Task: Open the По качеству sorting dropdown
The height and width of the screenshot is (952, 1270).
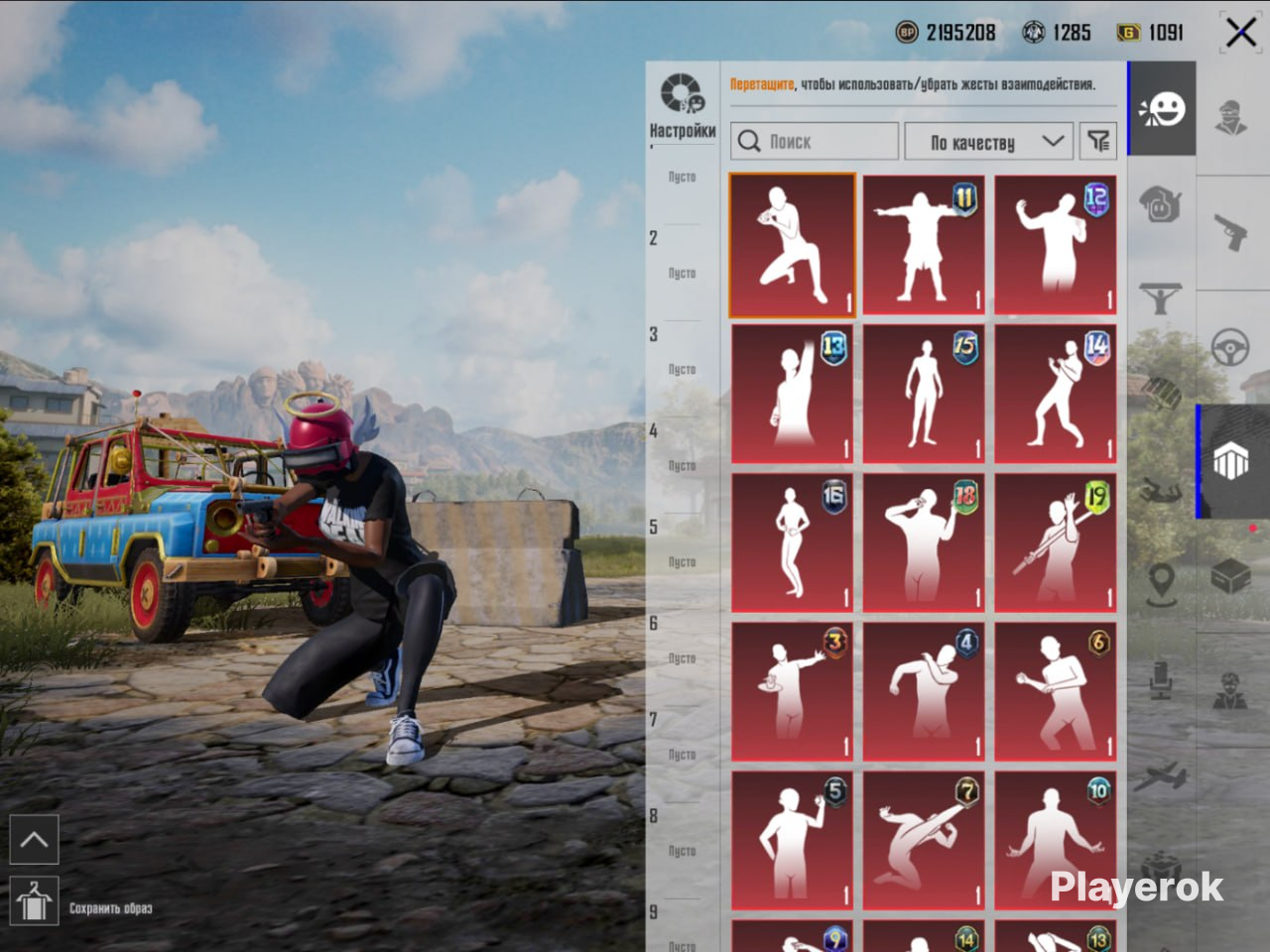Action: click(x=989, y=142)
